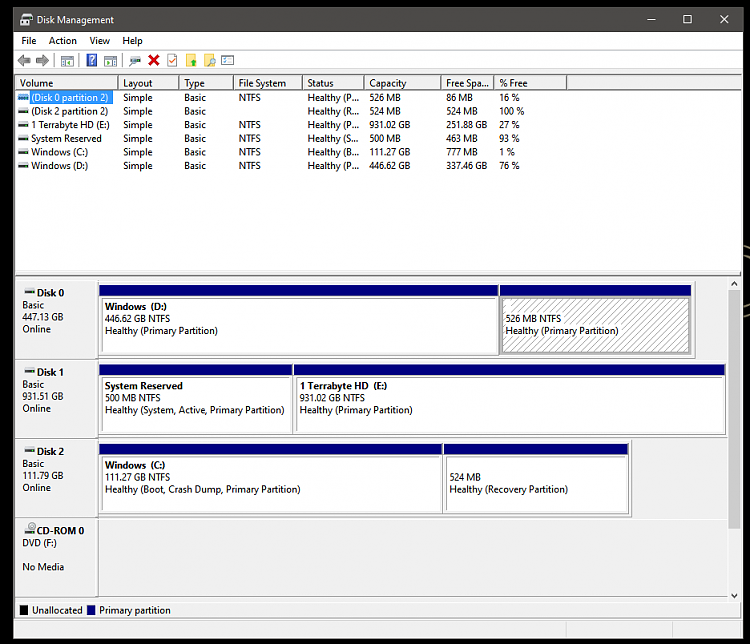Click the Disk 0 drive icon

click(x=30, y=291)
